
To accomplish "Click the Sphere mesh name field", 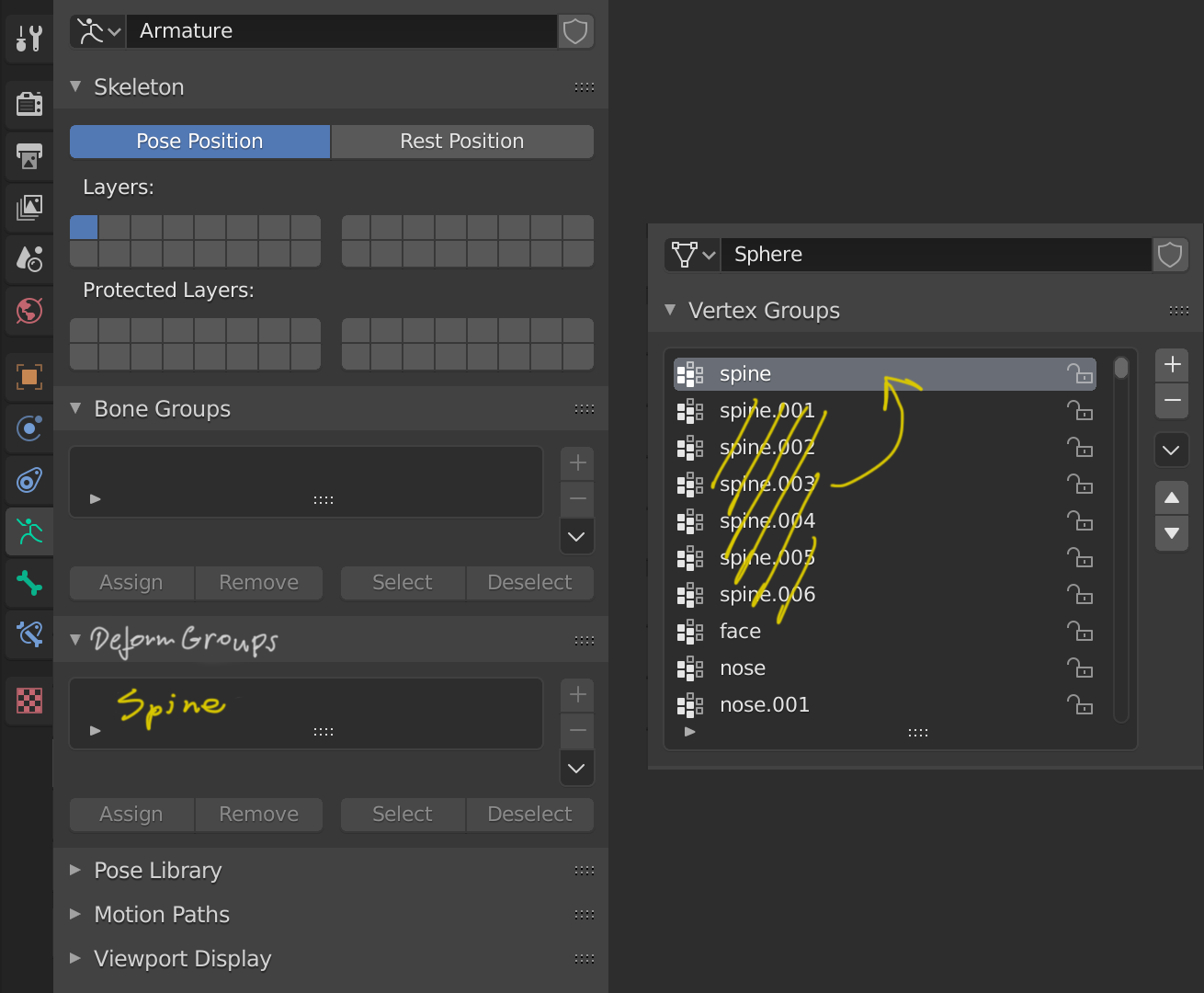I will pyautogui.click(x=937, y=255).
